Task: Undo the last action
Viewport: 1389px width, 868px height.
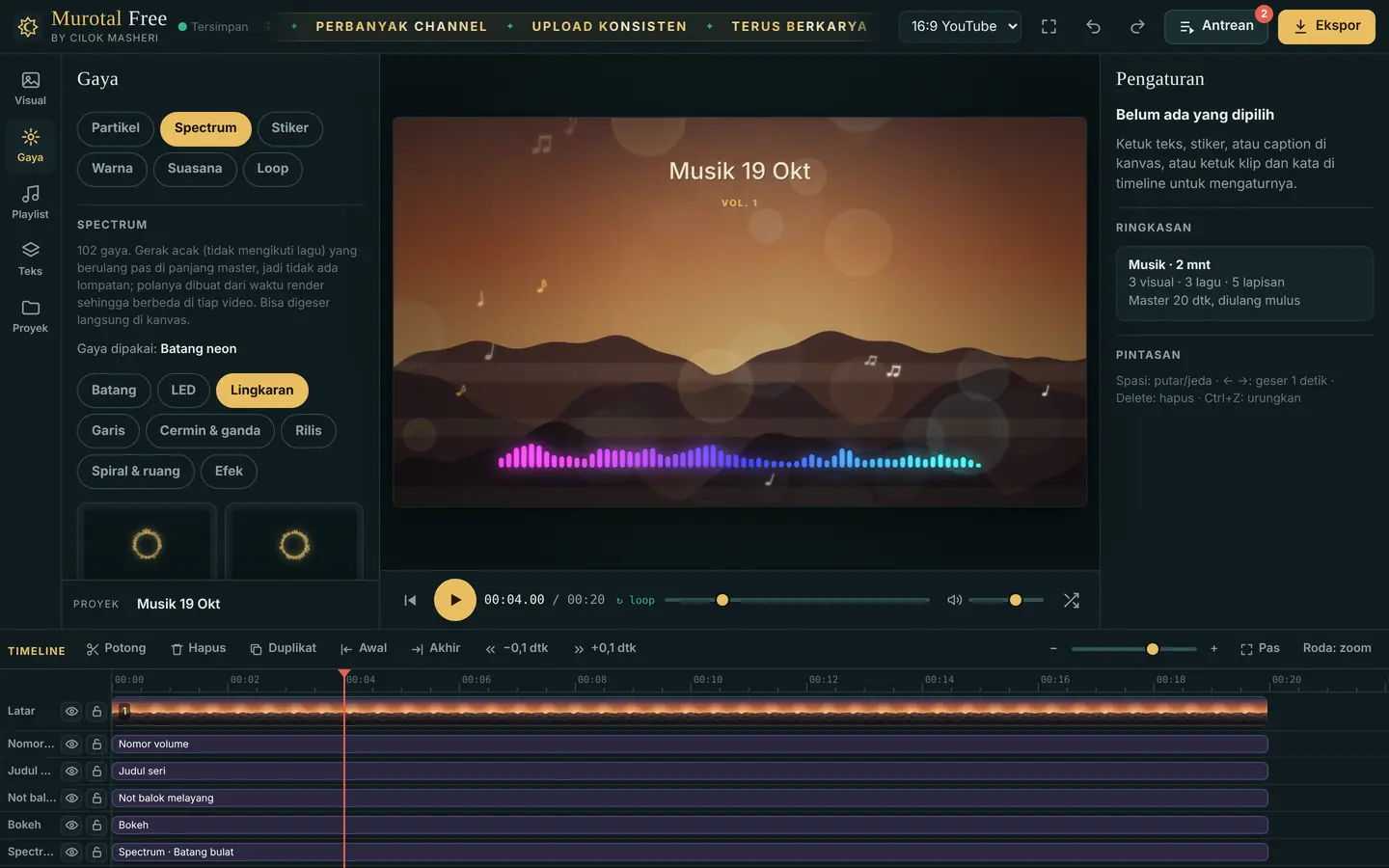Action: click(x=1093, y=27)
